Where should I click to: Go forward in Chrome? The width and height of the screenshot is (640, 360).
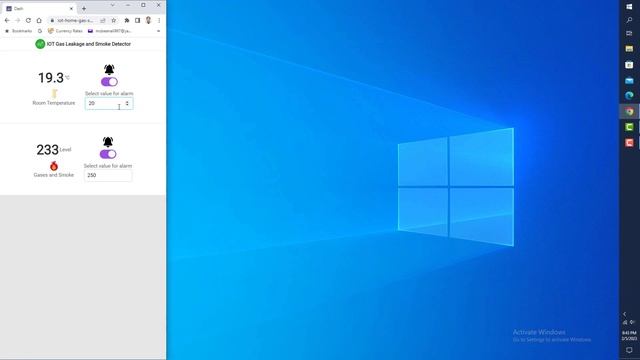tap(18, 20)
